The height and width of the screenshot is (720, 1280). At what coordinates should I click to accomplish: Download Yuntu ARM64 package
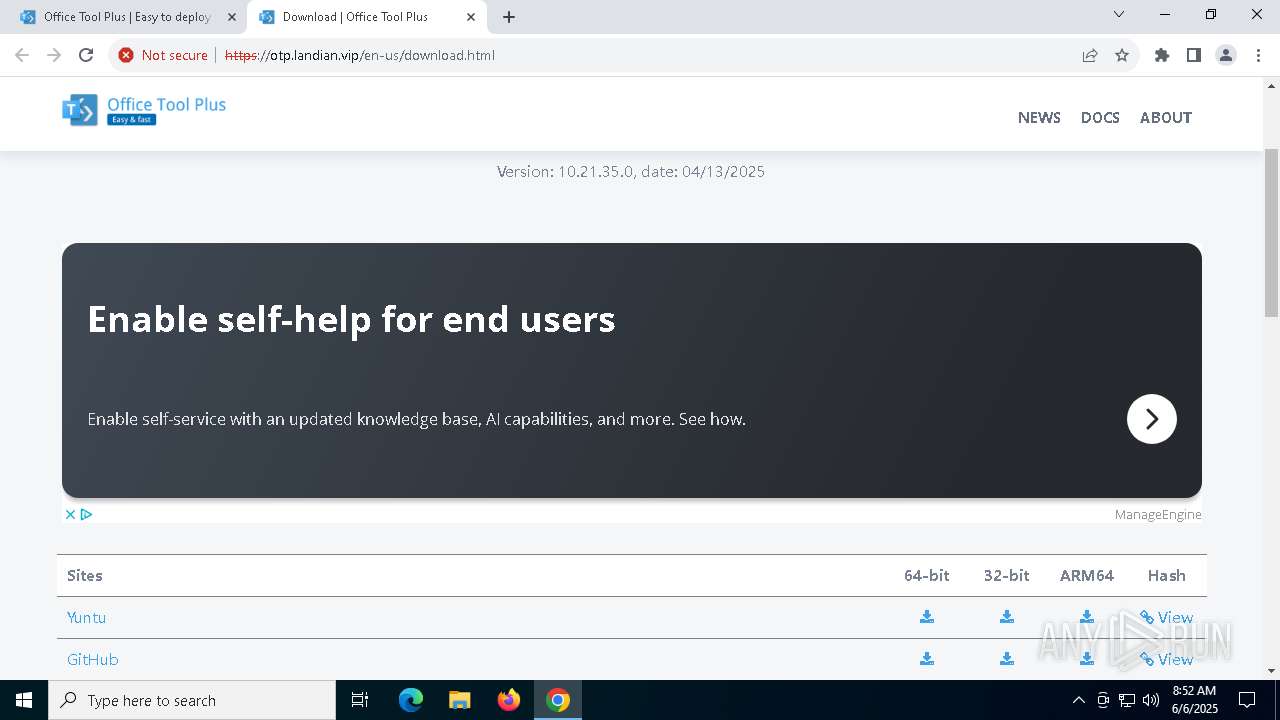[1087, 617]
